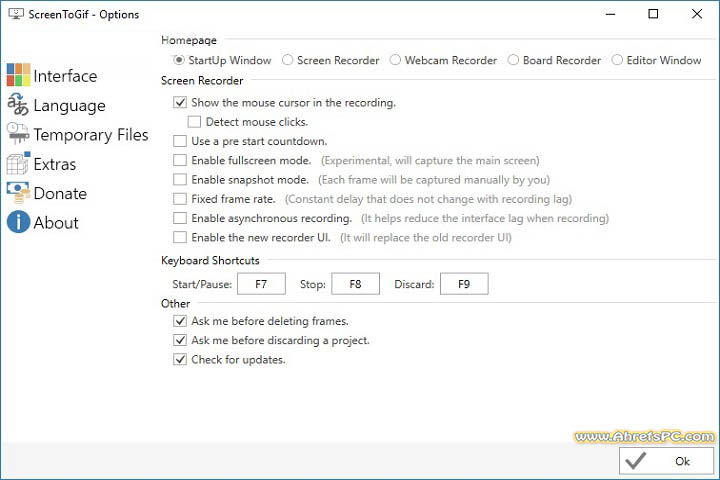Enable Detect mouse clicks
This screenshot has width=720, height=480.
(x=194, y=121)
